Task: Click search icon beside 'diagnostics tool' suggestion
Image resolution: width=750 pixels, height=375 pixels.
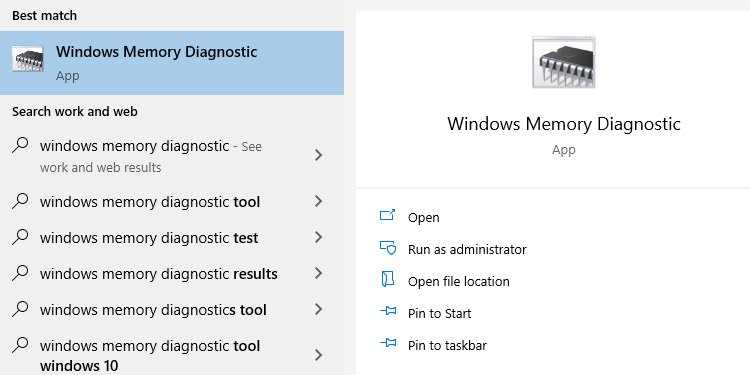Action: click(x=20, y=309)
